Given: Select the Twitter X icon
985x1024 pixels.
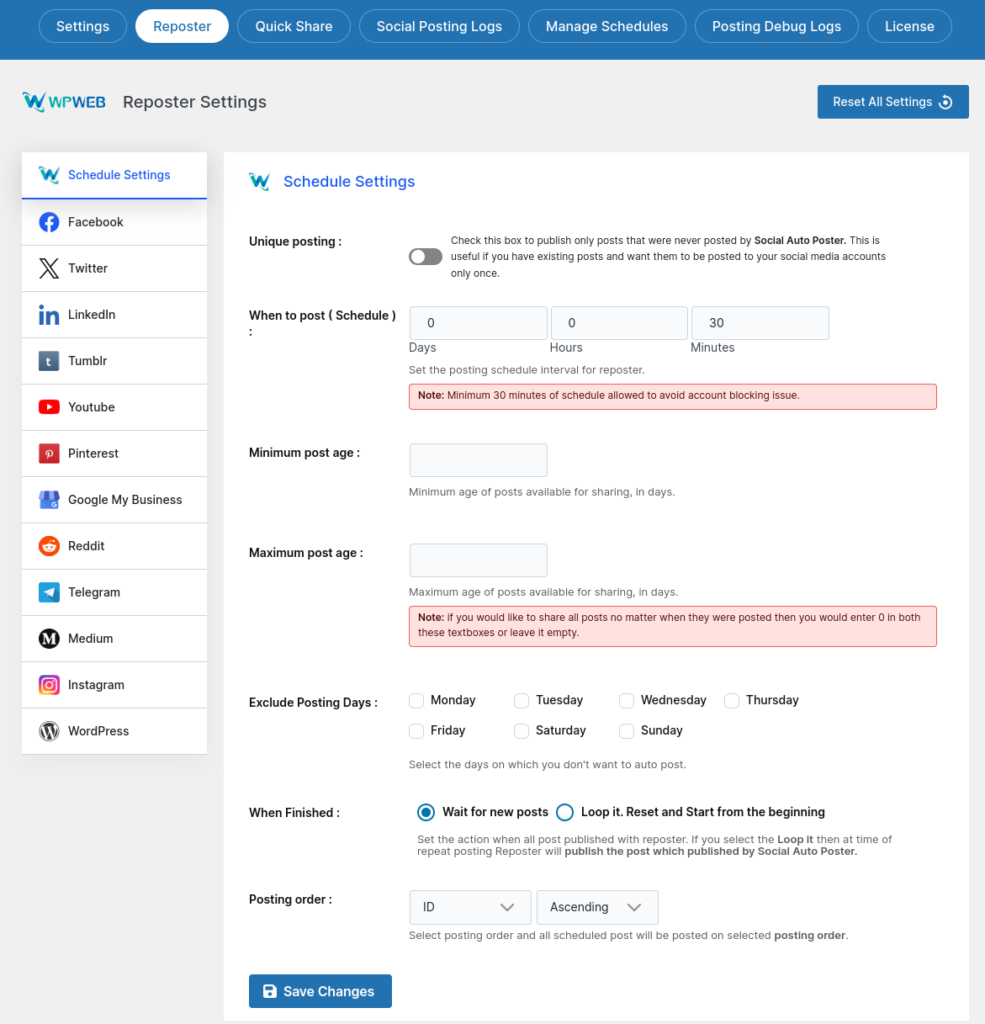Looking at the screenshot, I should [x=49, y=268].
